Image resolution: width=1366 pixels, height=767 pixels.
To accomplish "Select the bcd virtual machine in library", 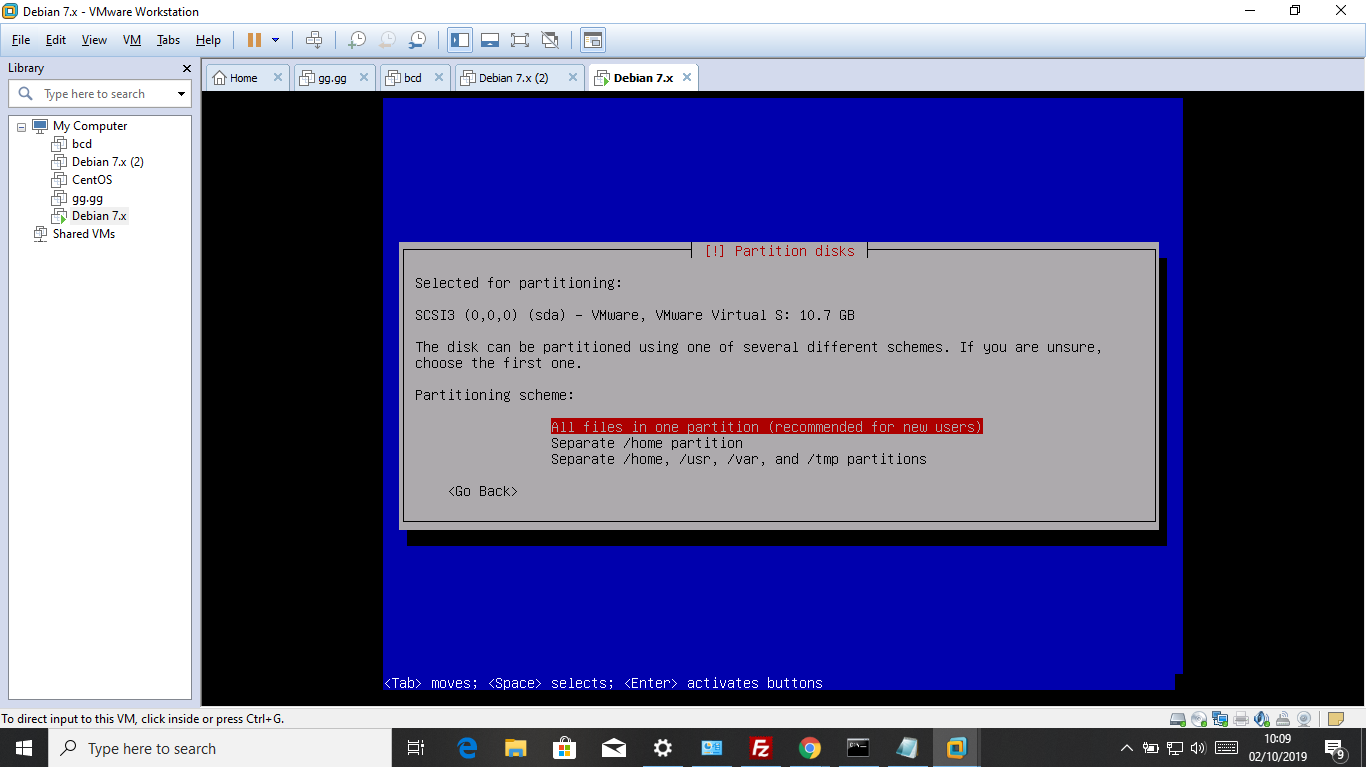I will (x=82, y=144).
